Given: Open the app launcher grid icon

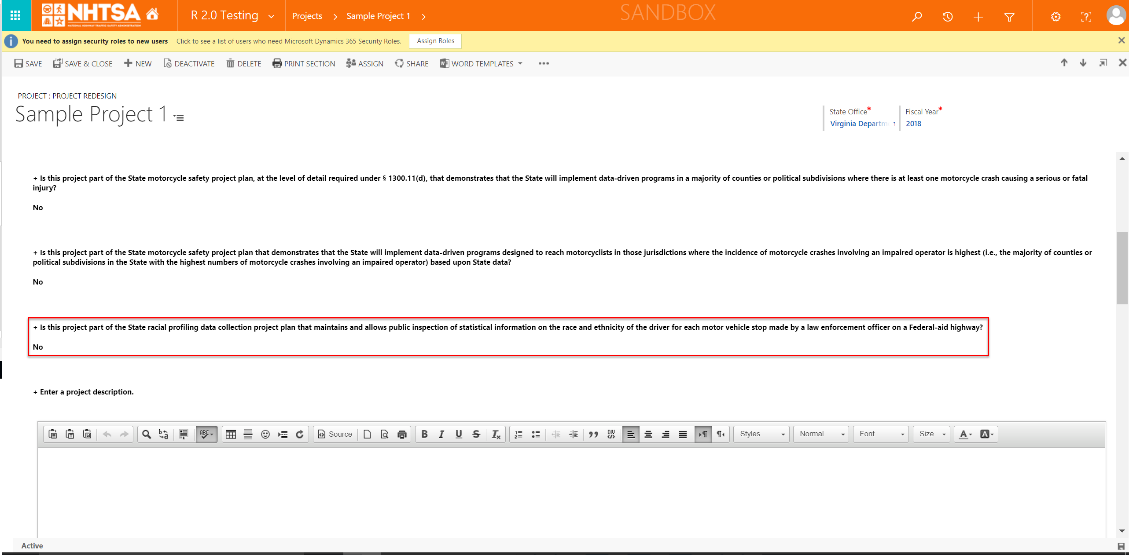Looking at the screenshot, I should (x=14, y=16).
